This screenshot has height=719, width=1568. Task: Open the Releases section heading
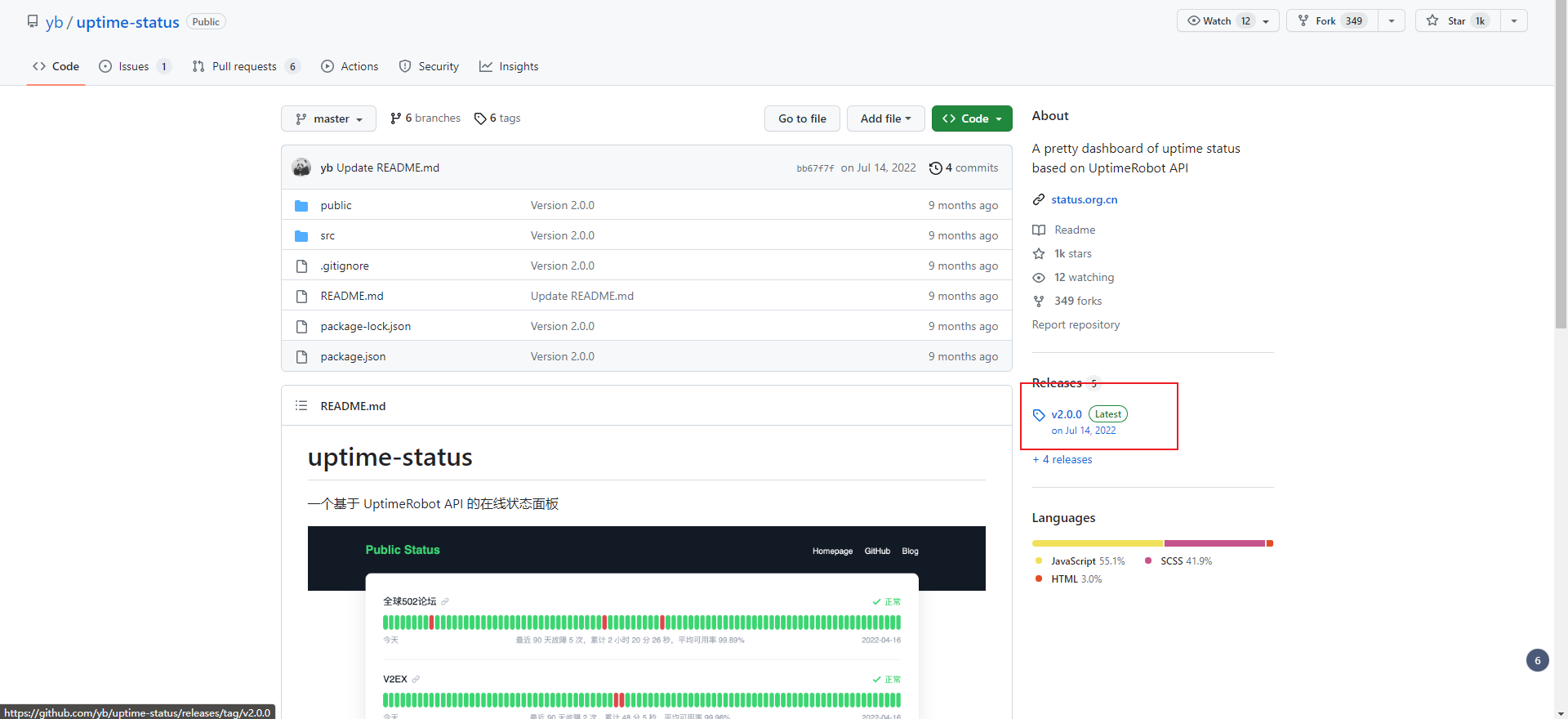1057,382
